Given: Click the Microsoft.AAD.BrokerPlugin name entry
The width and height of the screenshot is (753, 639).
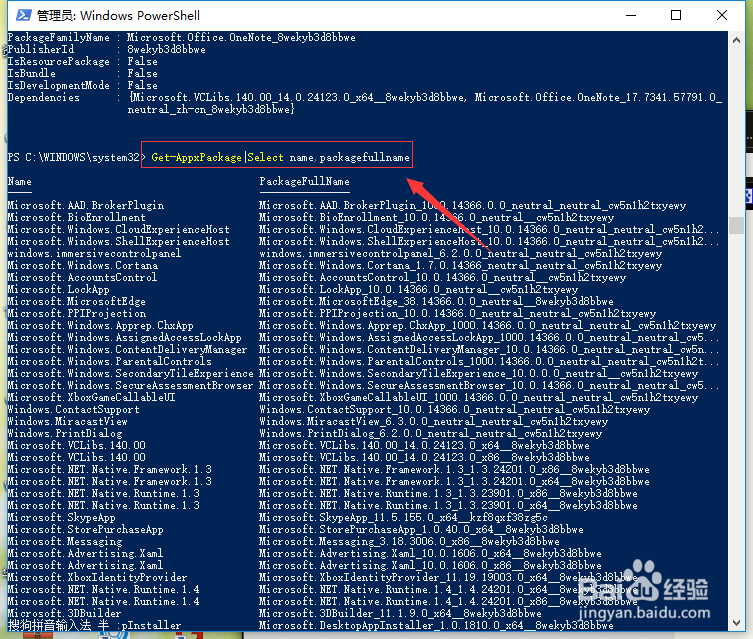Looking at the screenshot, I should point(86,205).
